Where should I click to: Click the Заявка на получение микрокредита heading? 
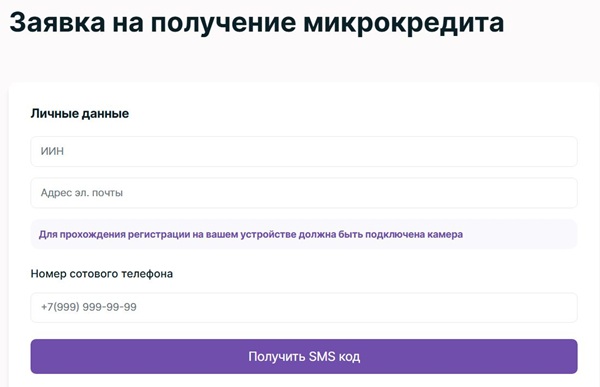click(257, 23)
